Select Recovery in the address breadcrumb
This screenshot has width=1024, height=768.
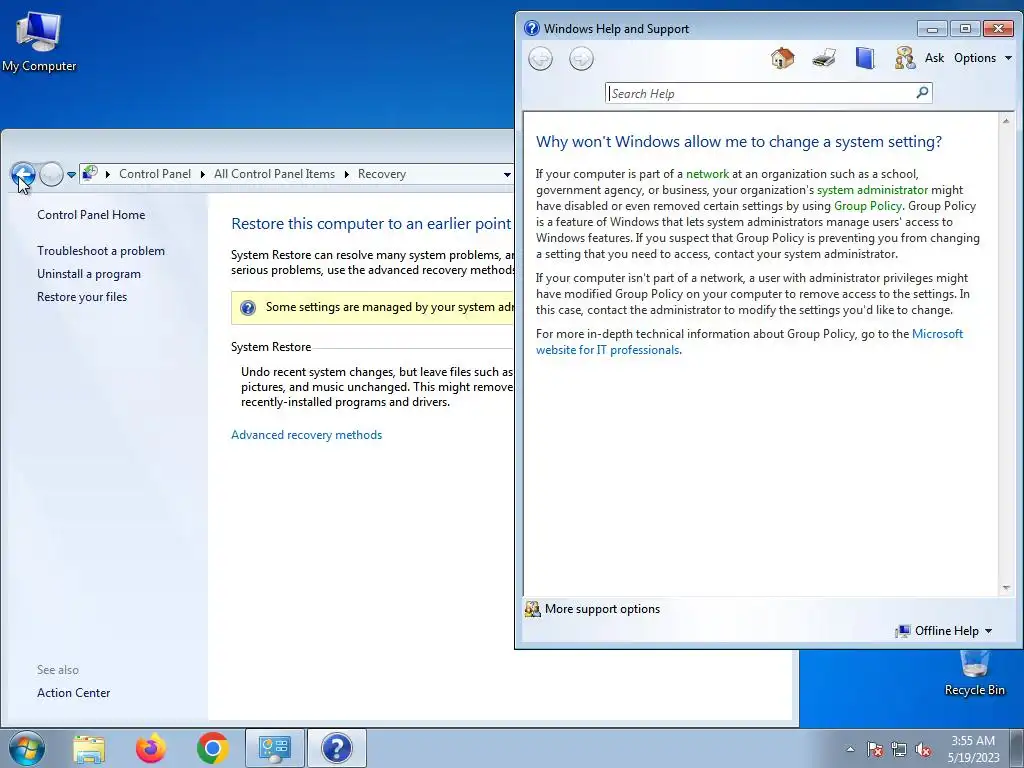[x=382, y=174]
